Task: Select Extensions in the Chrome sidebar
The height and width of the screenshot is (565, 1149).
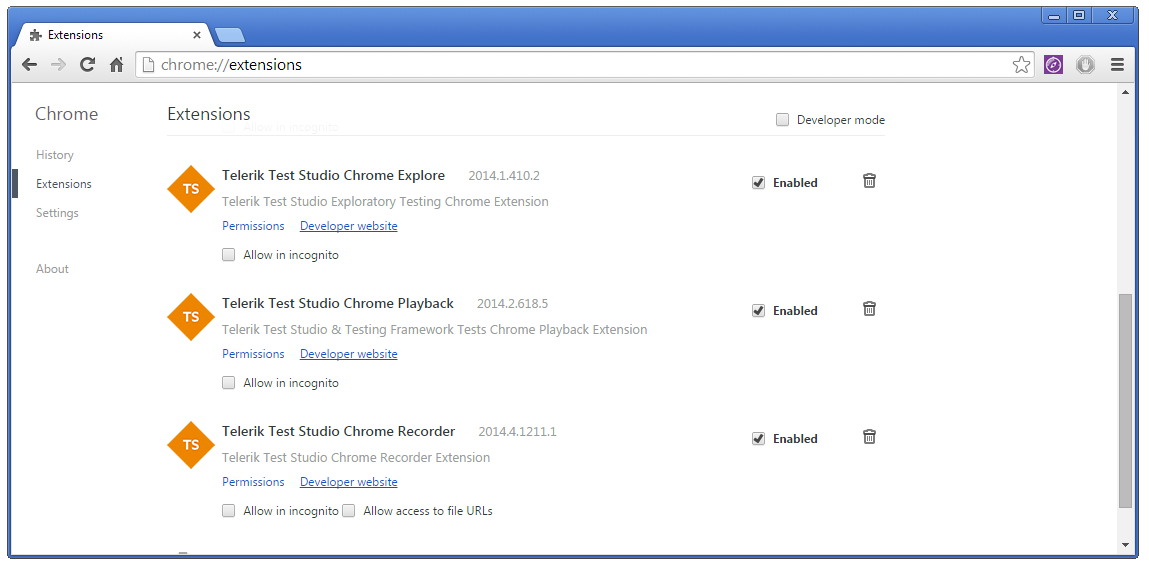Action: point(64,184)
